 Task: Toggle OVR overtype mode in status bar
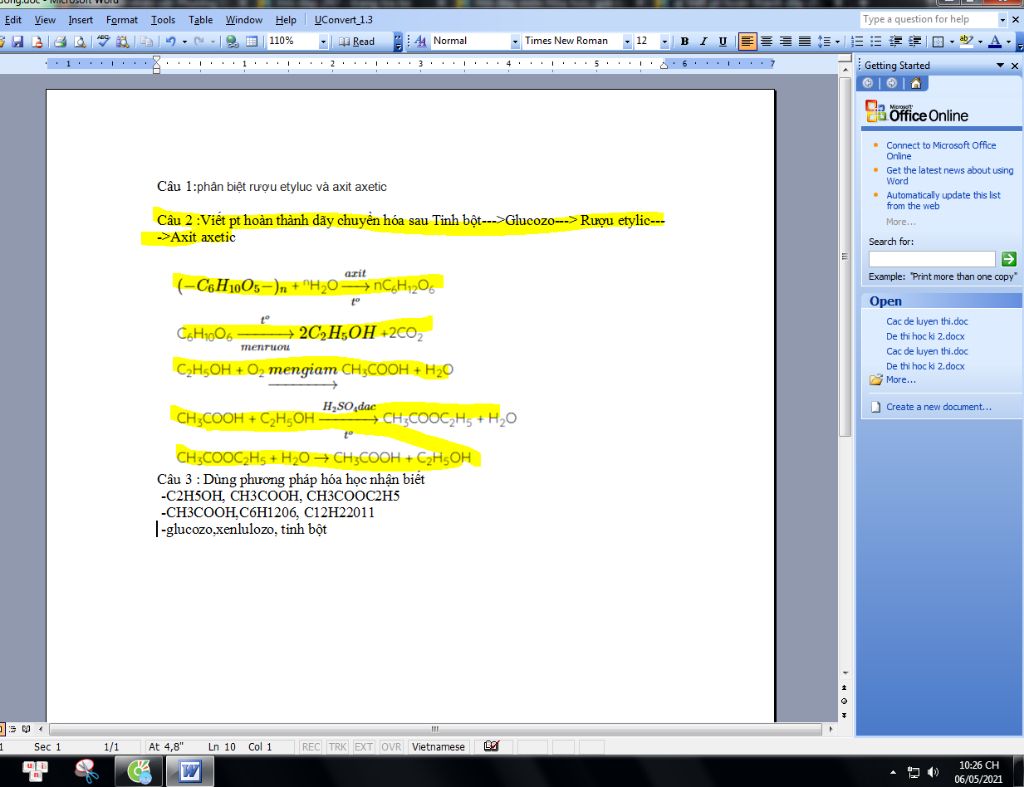click(x=391, y=747)
